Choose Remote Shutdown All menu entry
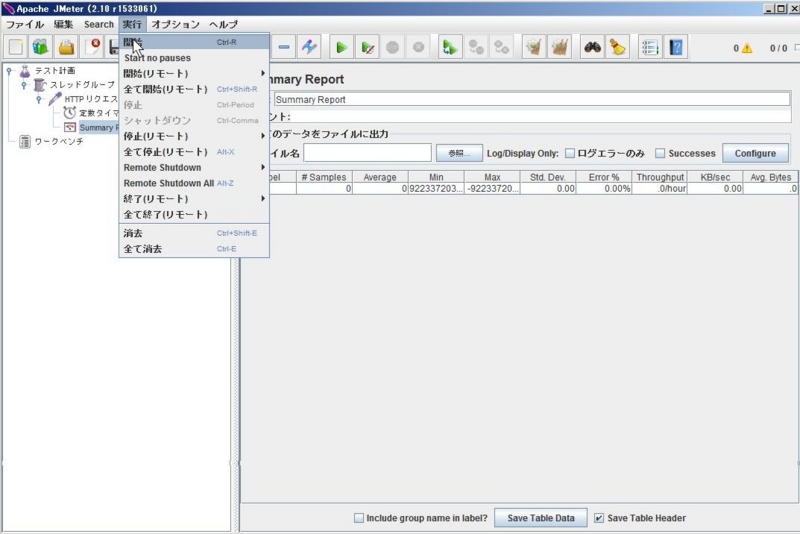The image size is (800, 534). [194, 183]
